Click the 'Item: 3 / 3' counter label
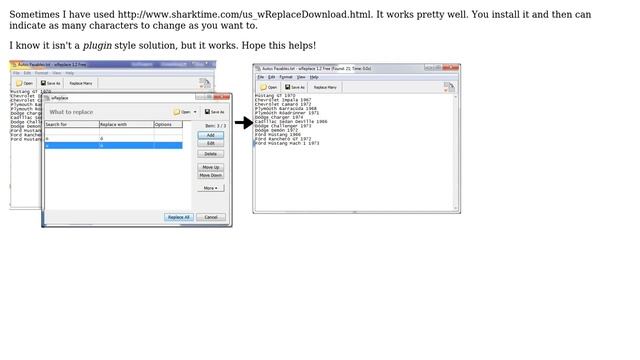This screenshot has width=640, height=360. point(216,126)
